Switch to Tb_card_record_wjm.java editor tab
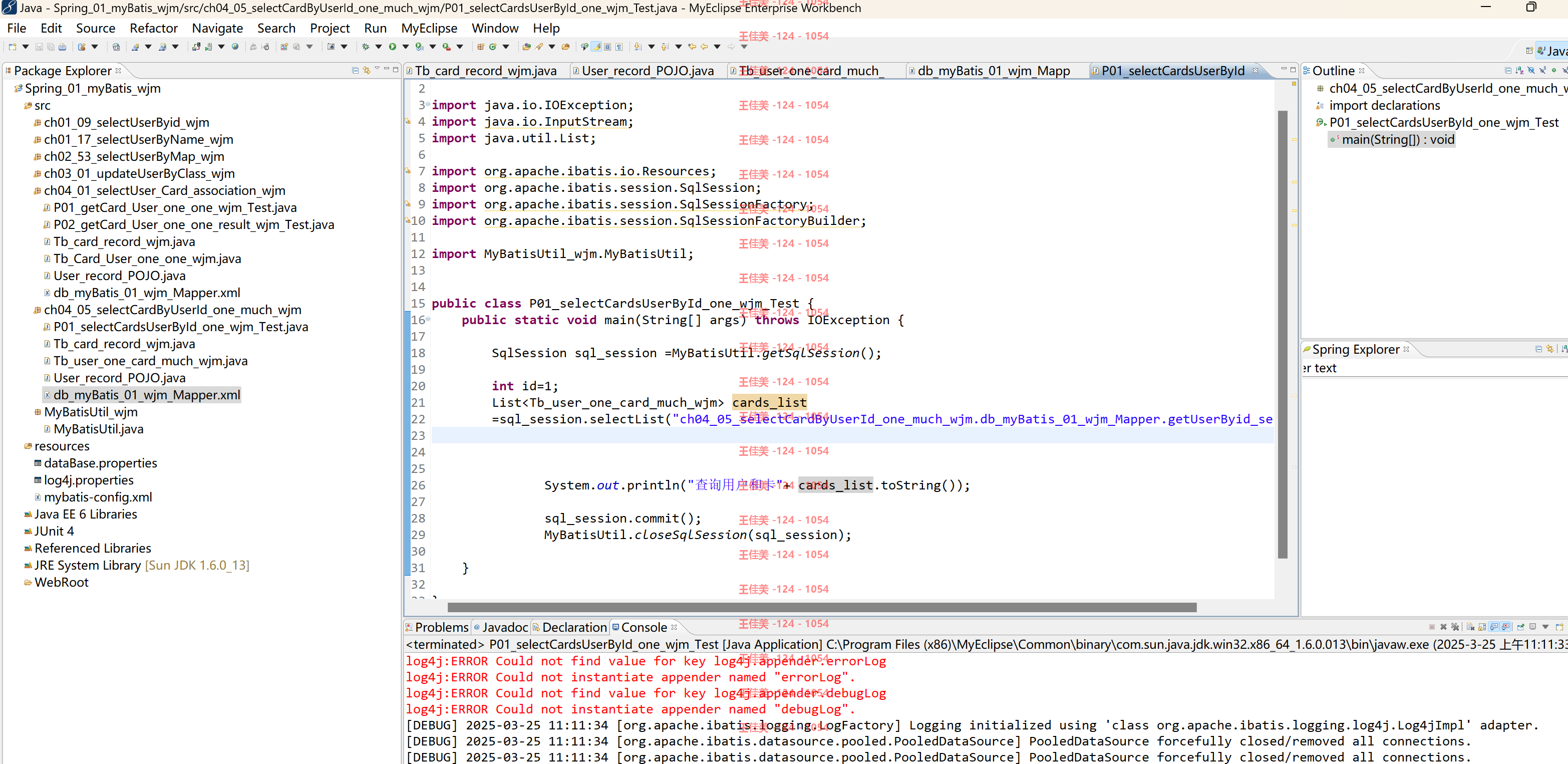This screenshot has width=1568, height=764. (486, 71)
